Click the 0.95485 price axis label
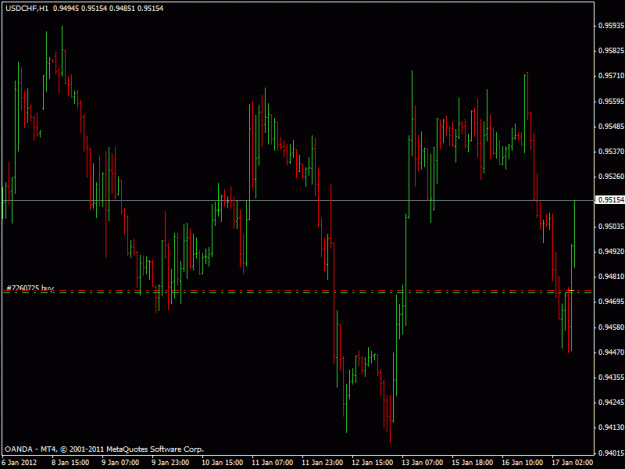The width and height of the screenshot is (625, 469). [x=611, y=126]
